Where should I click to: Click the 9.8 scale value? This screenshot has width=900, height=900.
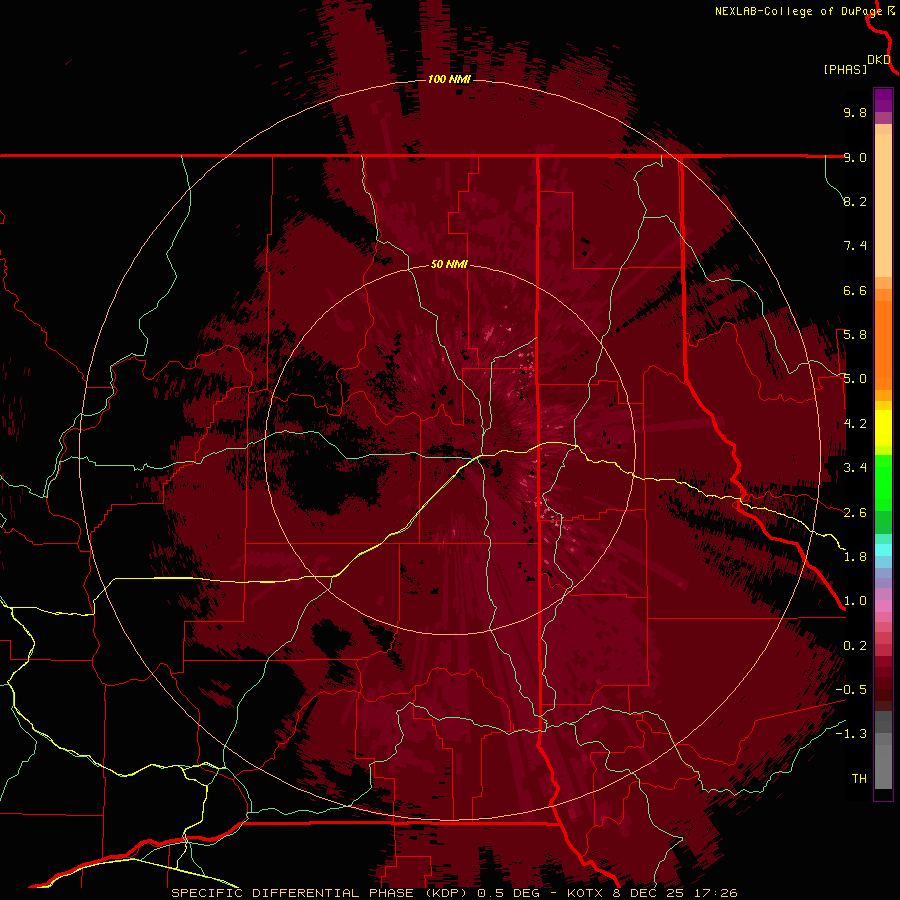point(855,112)
